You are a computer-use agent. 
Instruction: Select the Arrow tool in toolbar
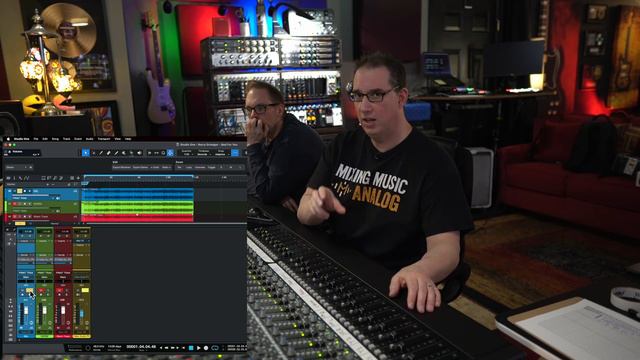[x=85, y=153]
